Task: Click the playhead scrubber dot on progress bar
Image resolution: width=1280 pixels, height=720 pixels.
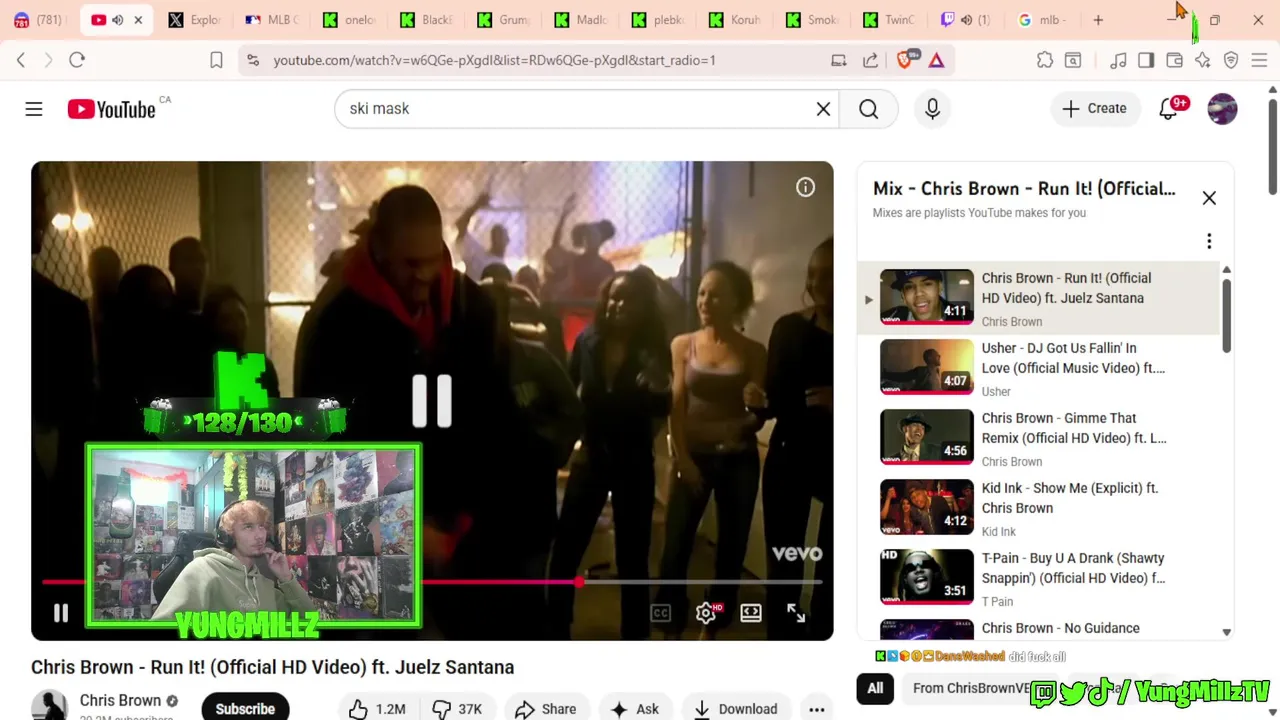Action: point(579,581)
